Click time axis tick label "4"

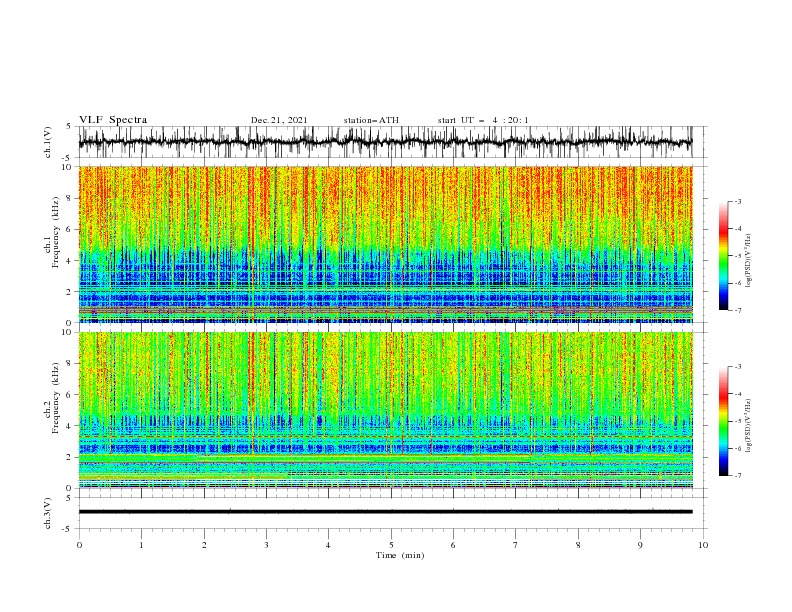[x=328, y=545]
